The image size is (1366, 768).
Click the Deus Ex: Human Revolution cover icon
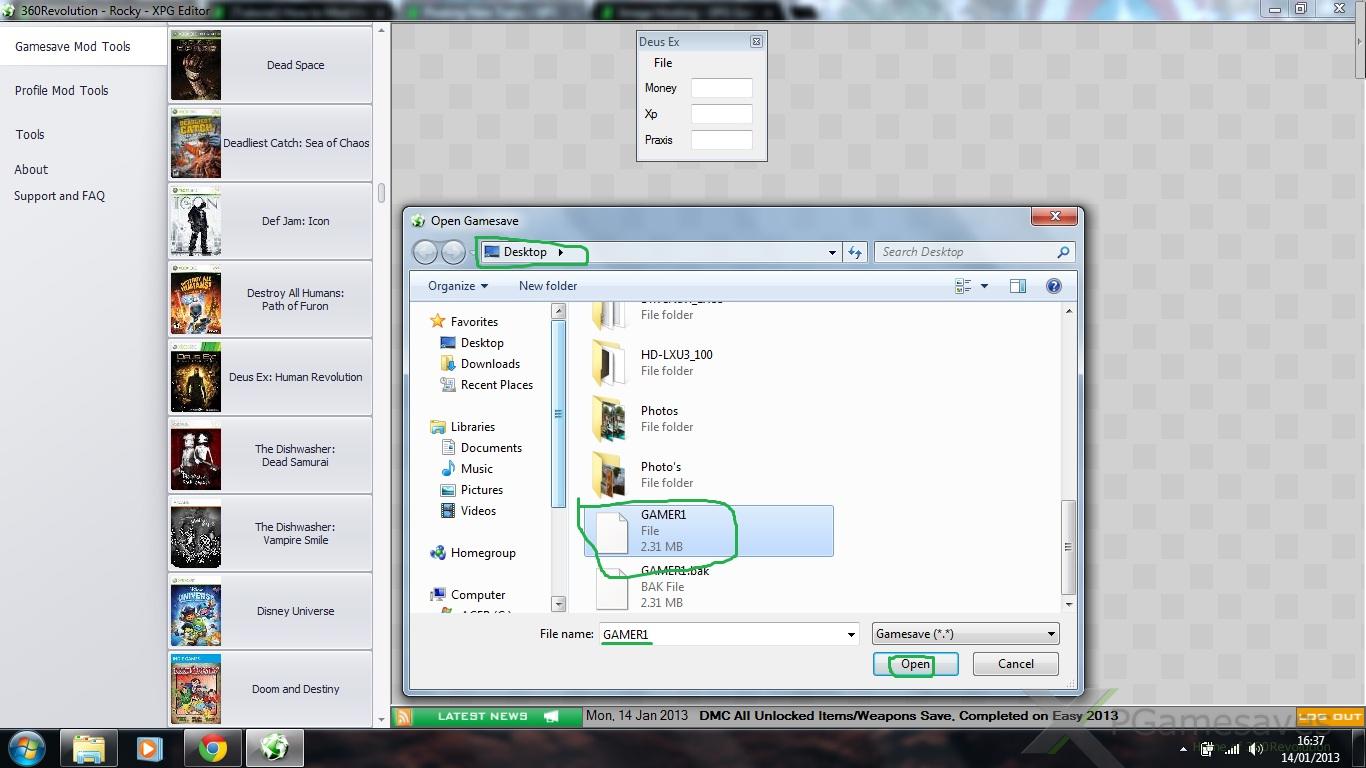(196, 377)
